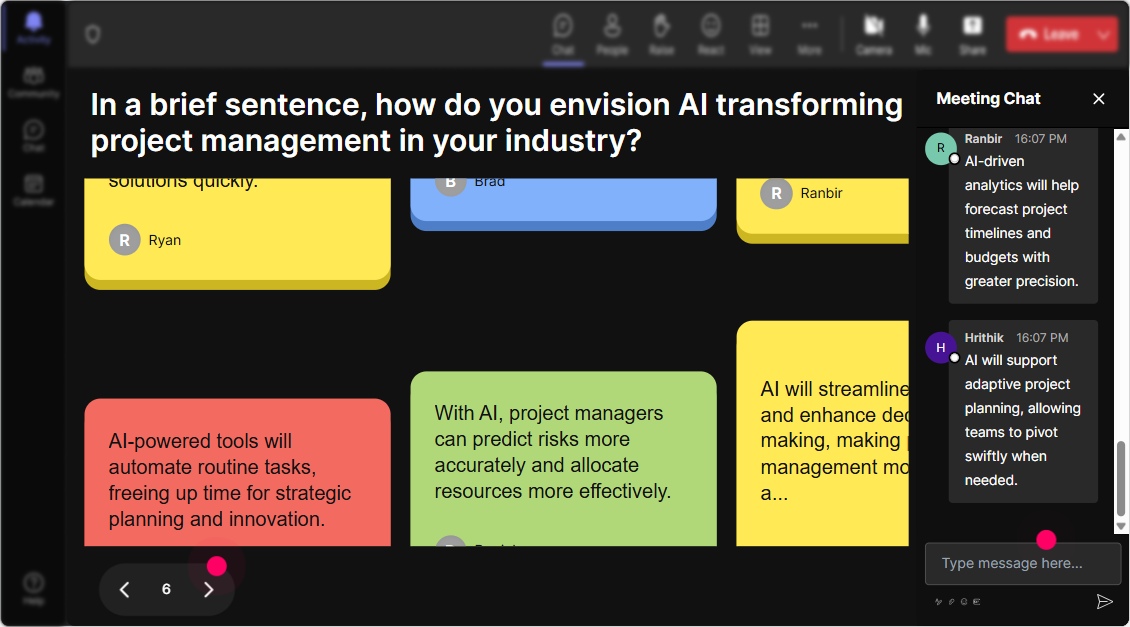Select the green project managers predict risks note
The height and width of the screenshot is (627, 1130).
[564, 459]
